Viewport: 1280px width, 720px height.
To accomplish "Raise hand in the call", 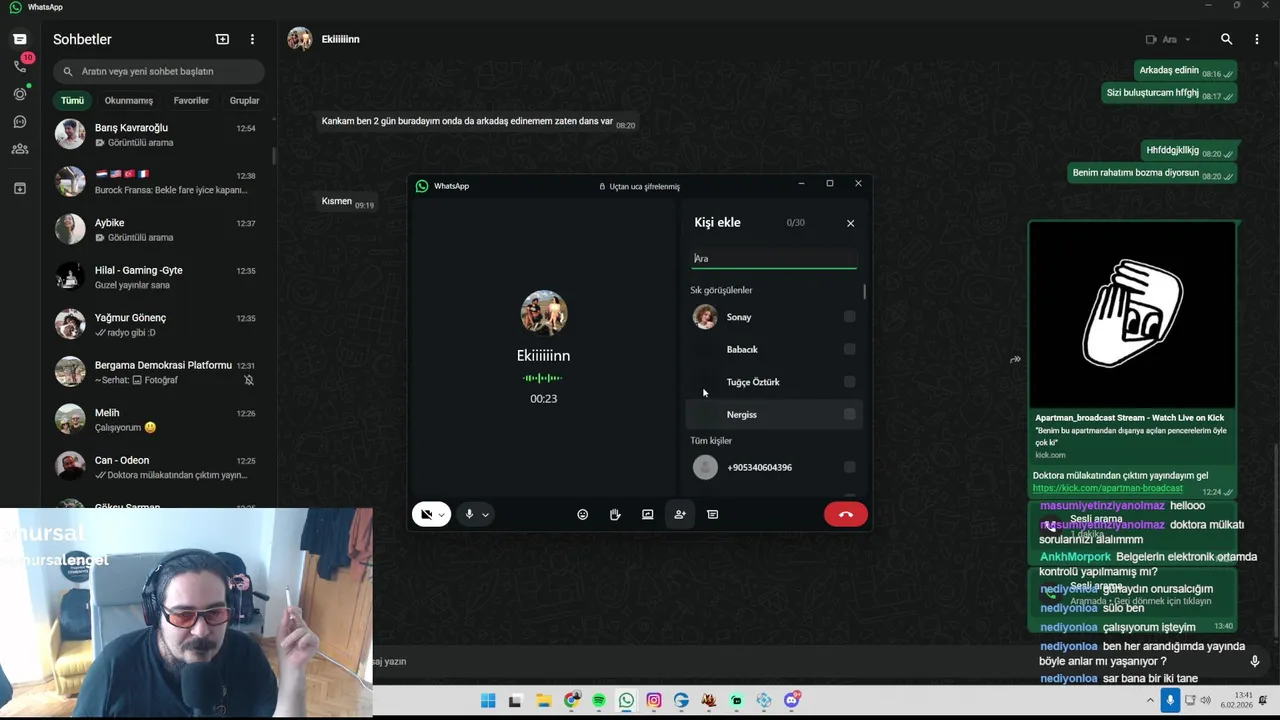I will tap(615, 514).
